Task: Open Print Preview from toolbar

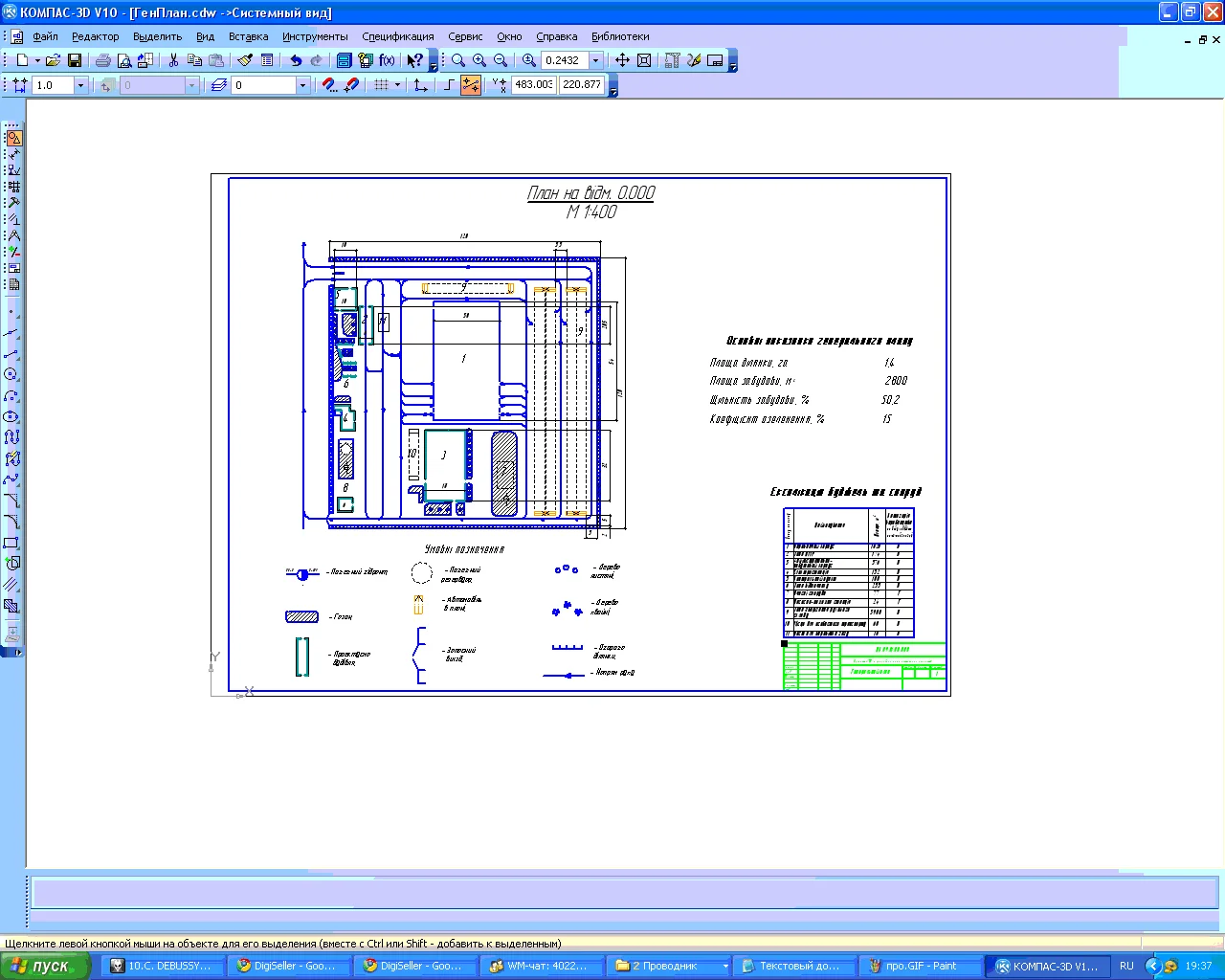Action: (x=124, y=60)
